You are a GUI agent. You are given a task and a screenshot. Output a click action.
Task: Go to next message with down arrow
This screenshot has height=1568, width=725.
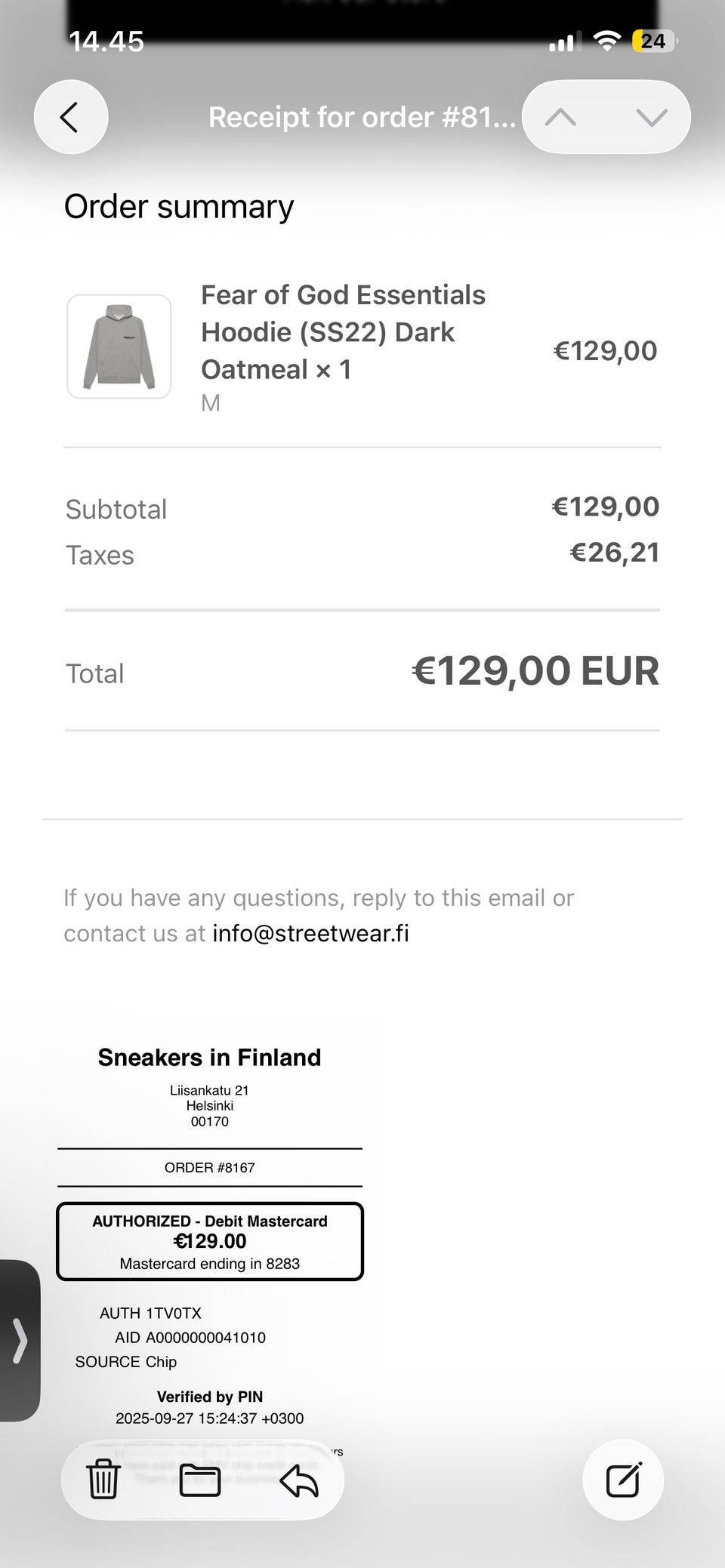click(x=651, y=117)
